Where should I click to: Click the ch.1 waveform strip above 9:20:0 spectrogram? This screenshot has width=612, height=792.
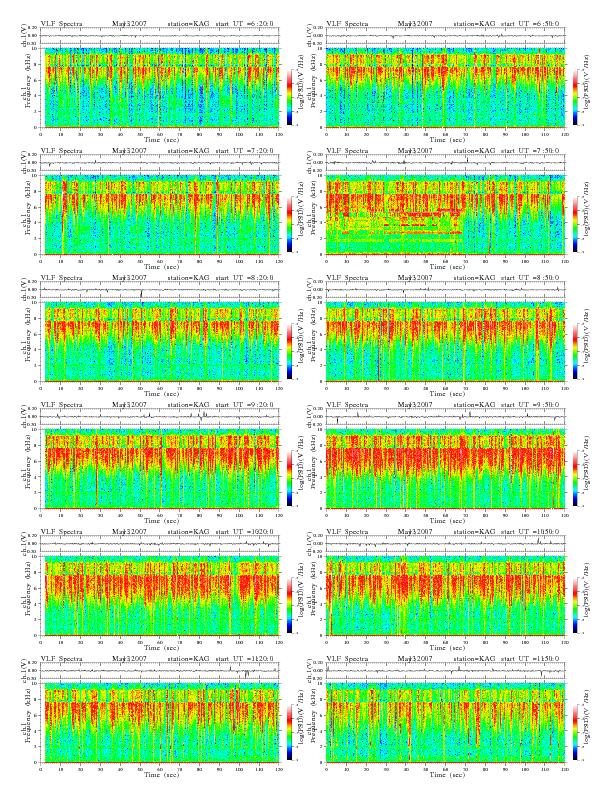(x=160, y=417)
